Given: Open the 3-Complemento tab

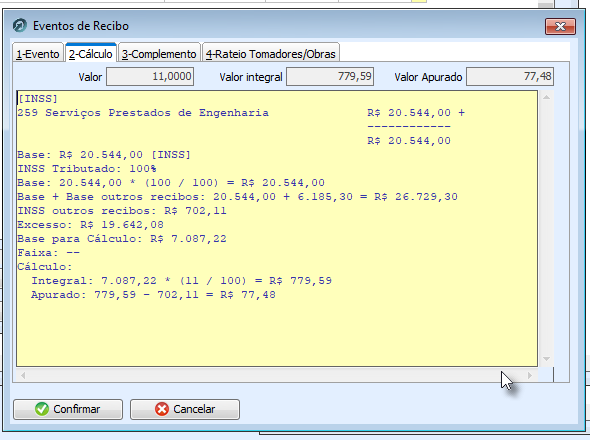Looking at the screenshot, I should [x=159, y=54].
